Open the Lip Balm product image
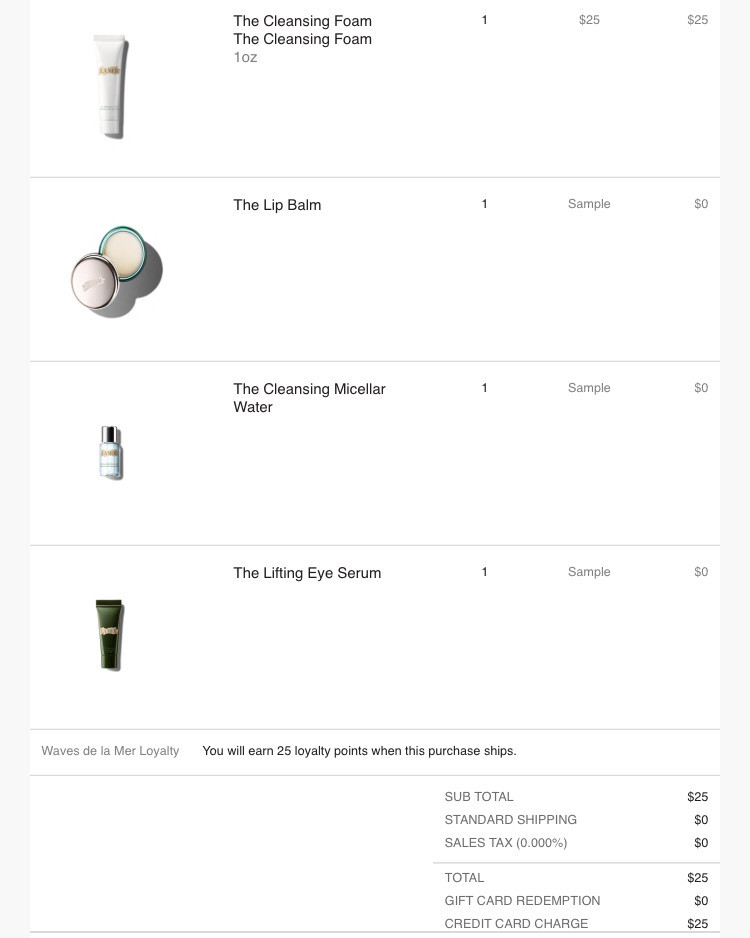Image resolution: width=750 pixels, height=938 pixels. [117, 271]
